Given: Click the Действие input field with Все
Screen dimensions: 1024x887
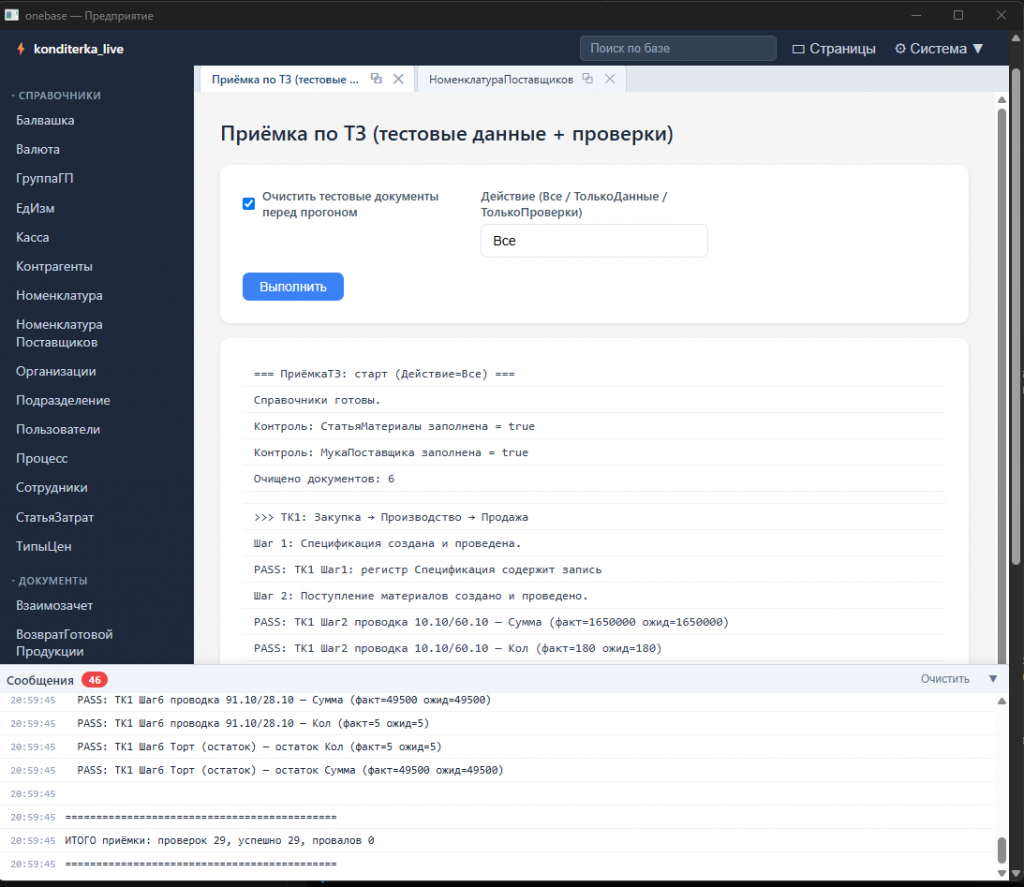Looking at the screenshot, I should 594,241.
